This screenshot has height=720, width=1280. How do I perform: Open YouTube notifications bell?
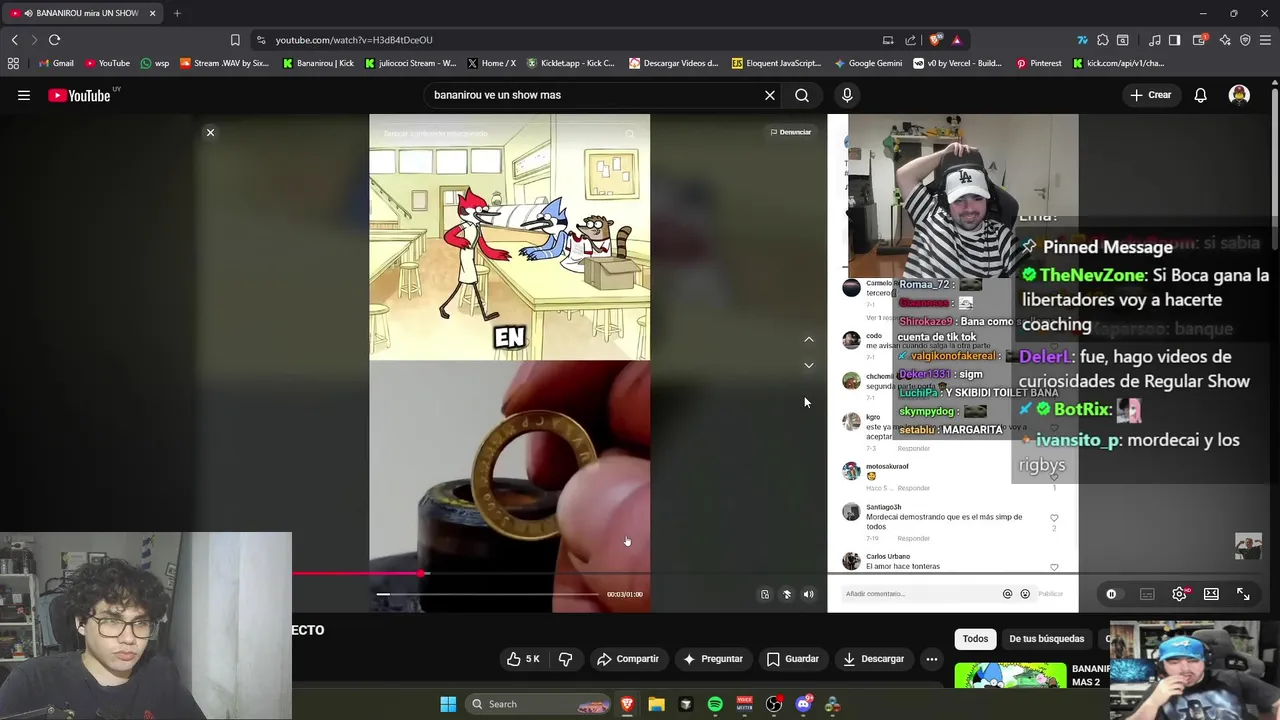tap(1200, 95)
